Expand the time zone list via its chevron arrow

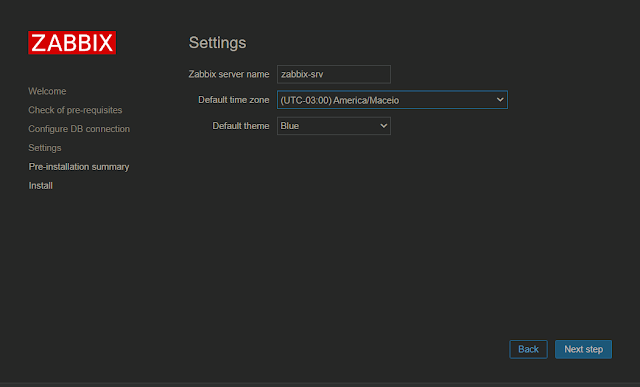500,100
